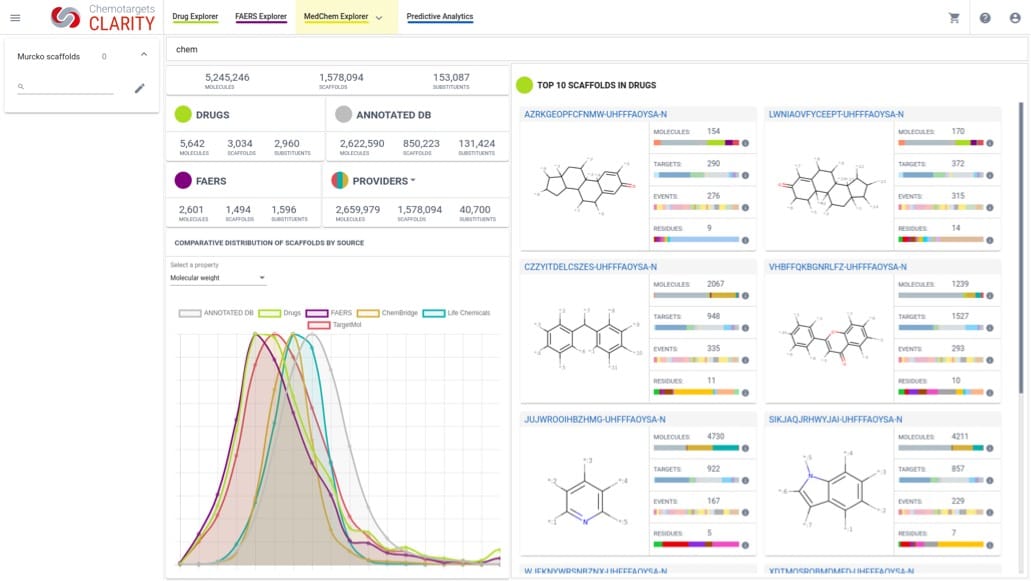This screenshot has height=581, width=1031.
Task: Open the help icon in the header
Action: [x=985, y=16]
